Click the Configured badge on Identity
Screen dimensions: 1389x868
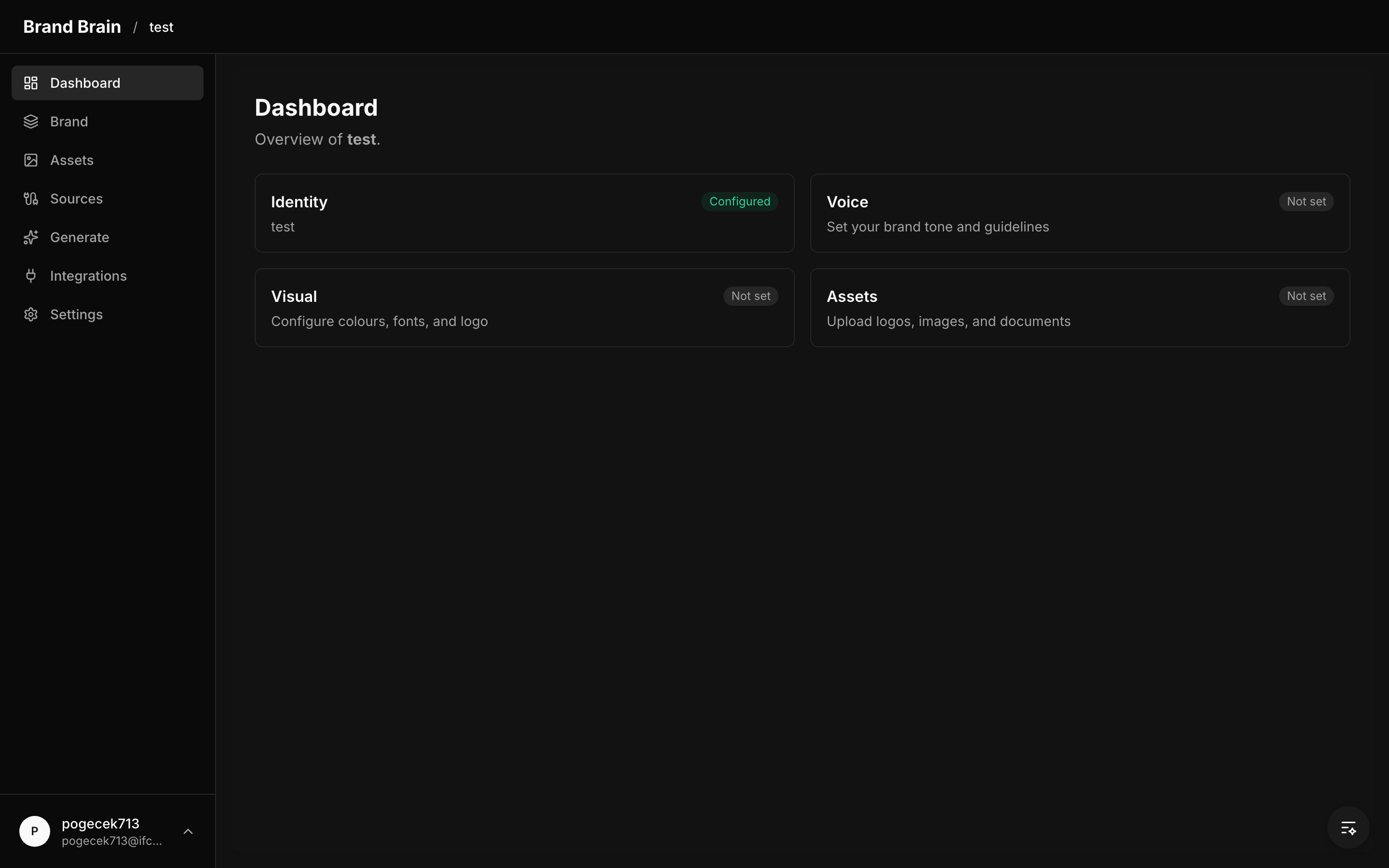click(739, 202)
